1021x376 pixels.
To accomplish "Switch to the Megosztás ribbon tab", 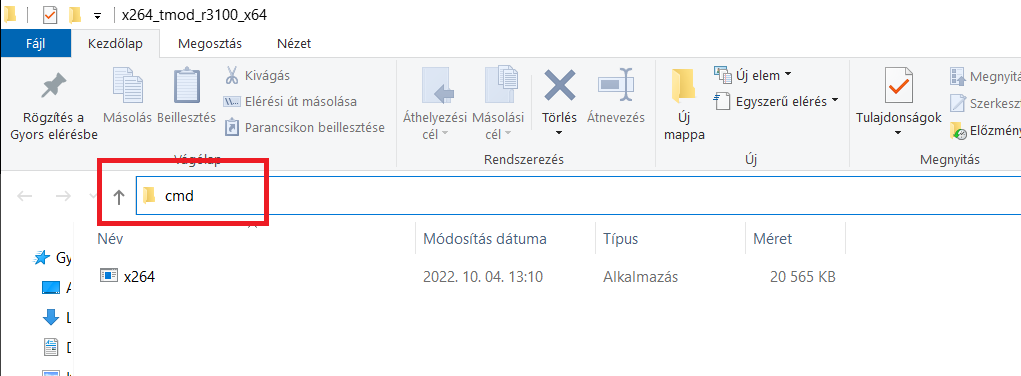I will click(210, 44).
